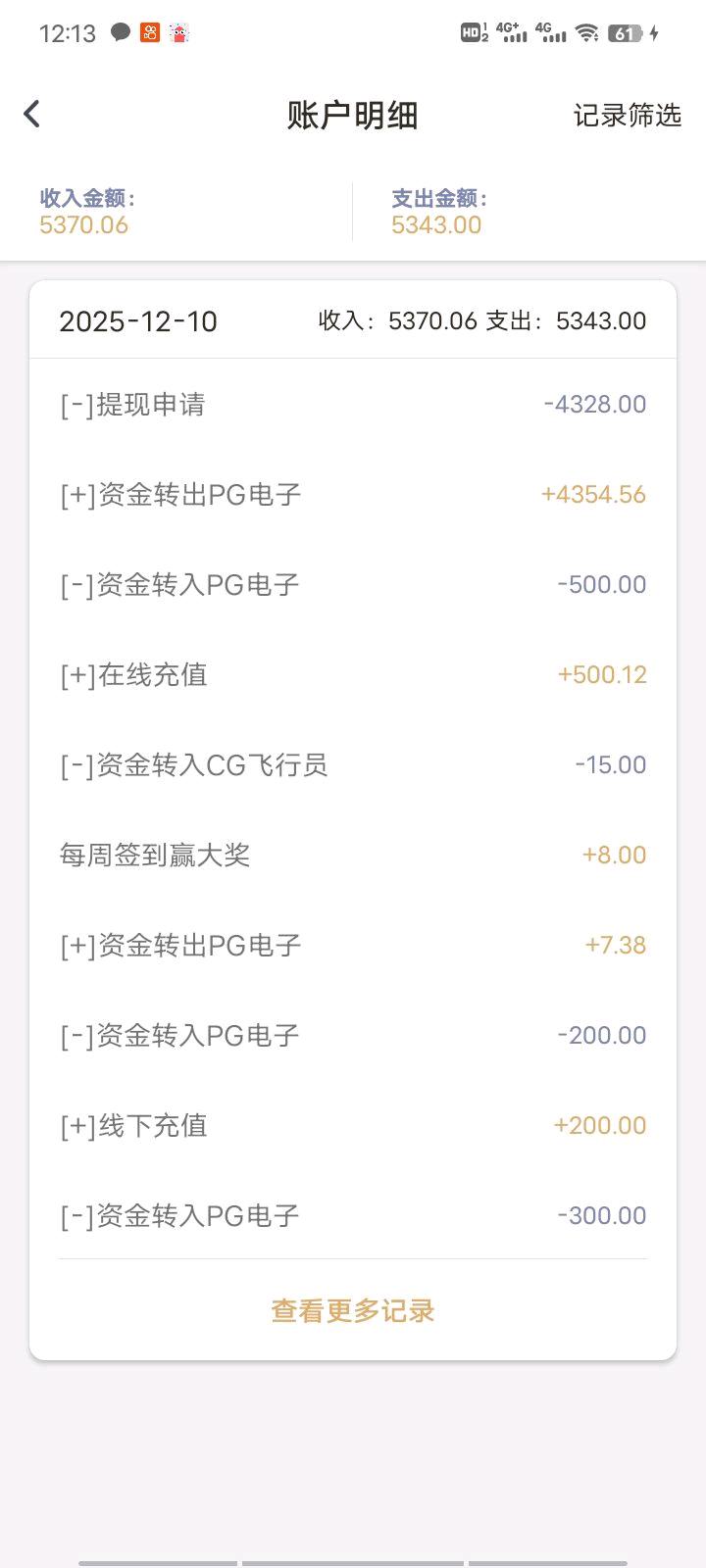Screen dimensions: 706x1568
Task: Tap the 支出金额 total summary
Action: tap(437, 212)
